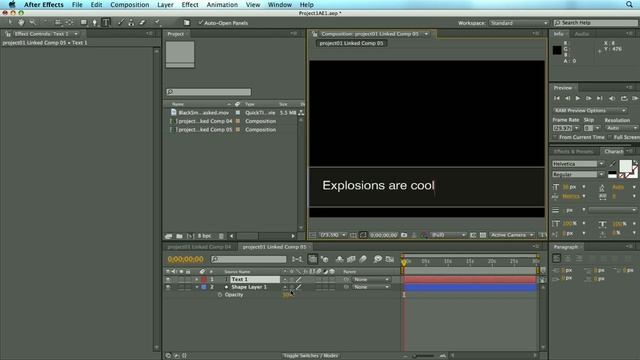The width and height of the screenshot is (640, 360).
Task: Open the toggle panels icon beside Auto-Open Panels
Action: (187, 22)
